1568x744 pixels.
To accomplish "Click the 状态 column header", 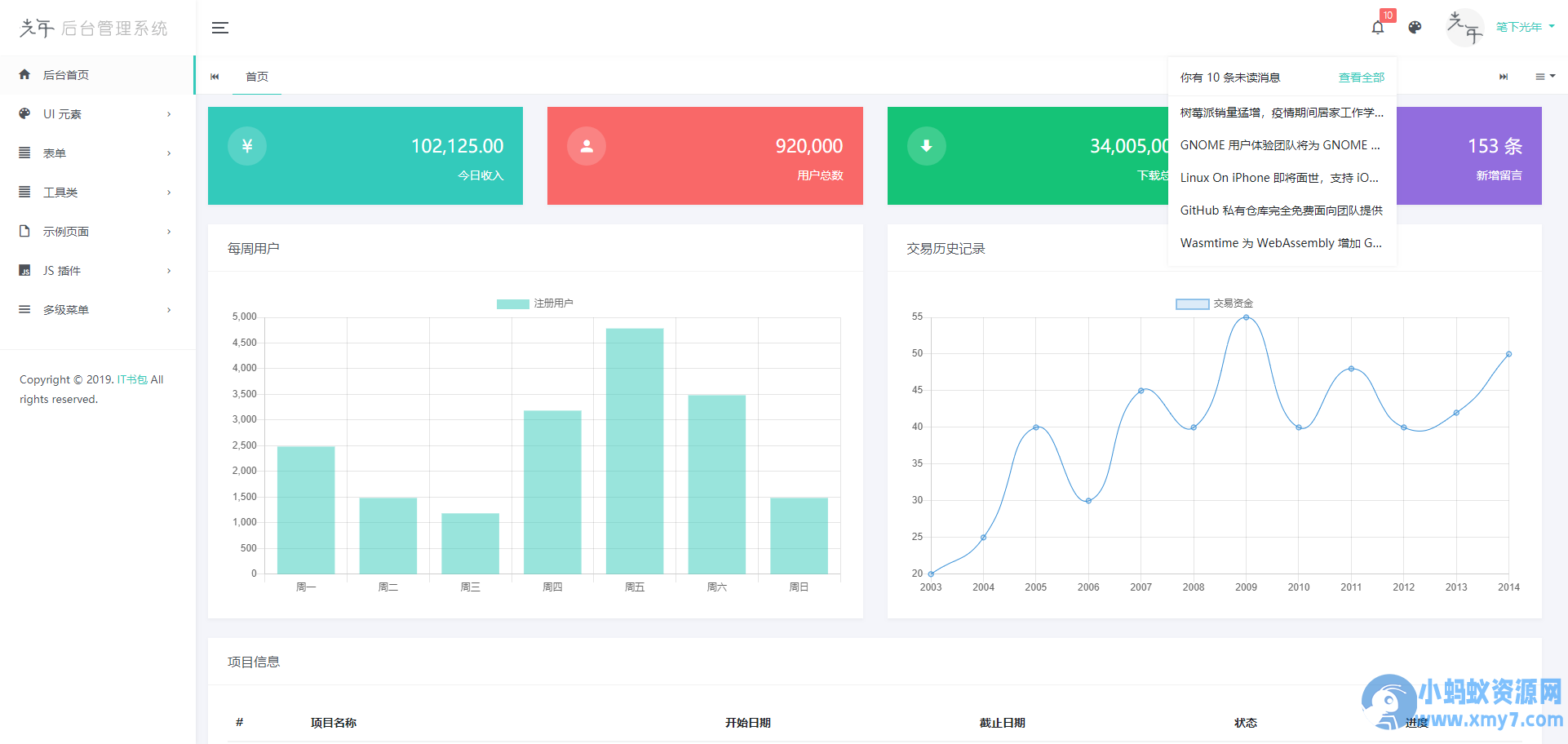I will (1246, 723).
